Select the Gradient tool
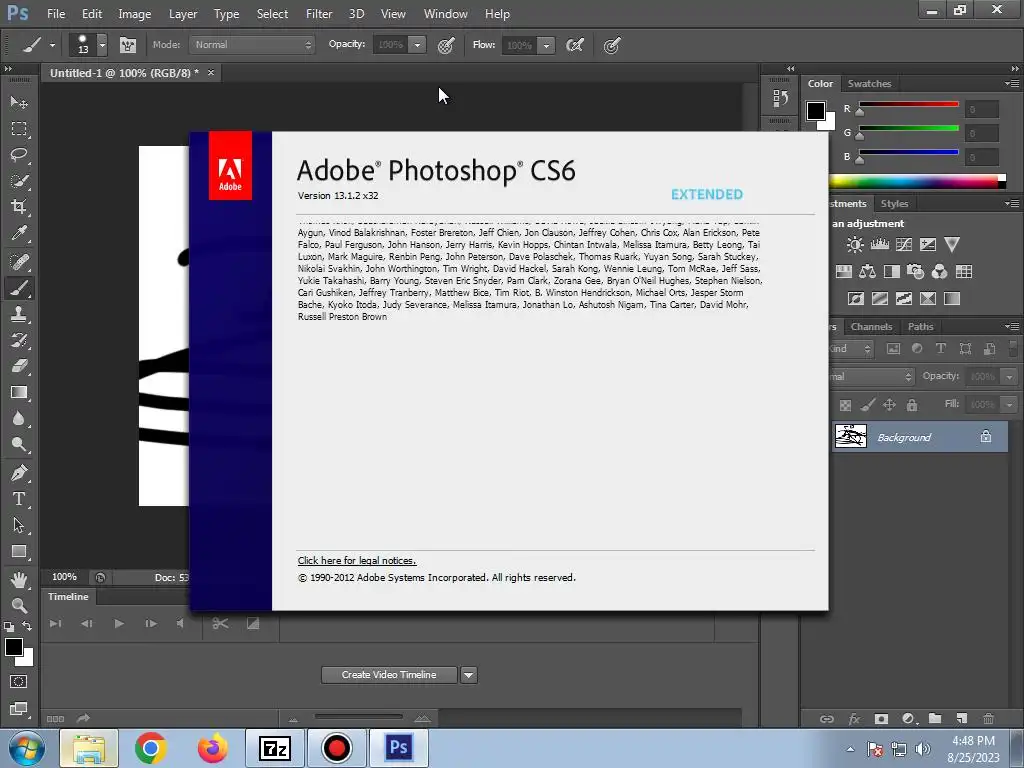Screen dimensions: 1024x768 (x=18, y=392)
